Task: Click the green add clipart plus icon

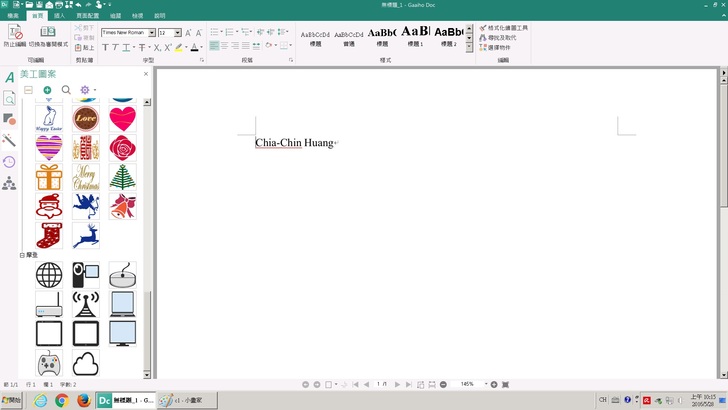Action: (47, 90)
